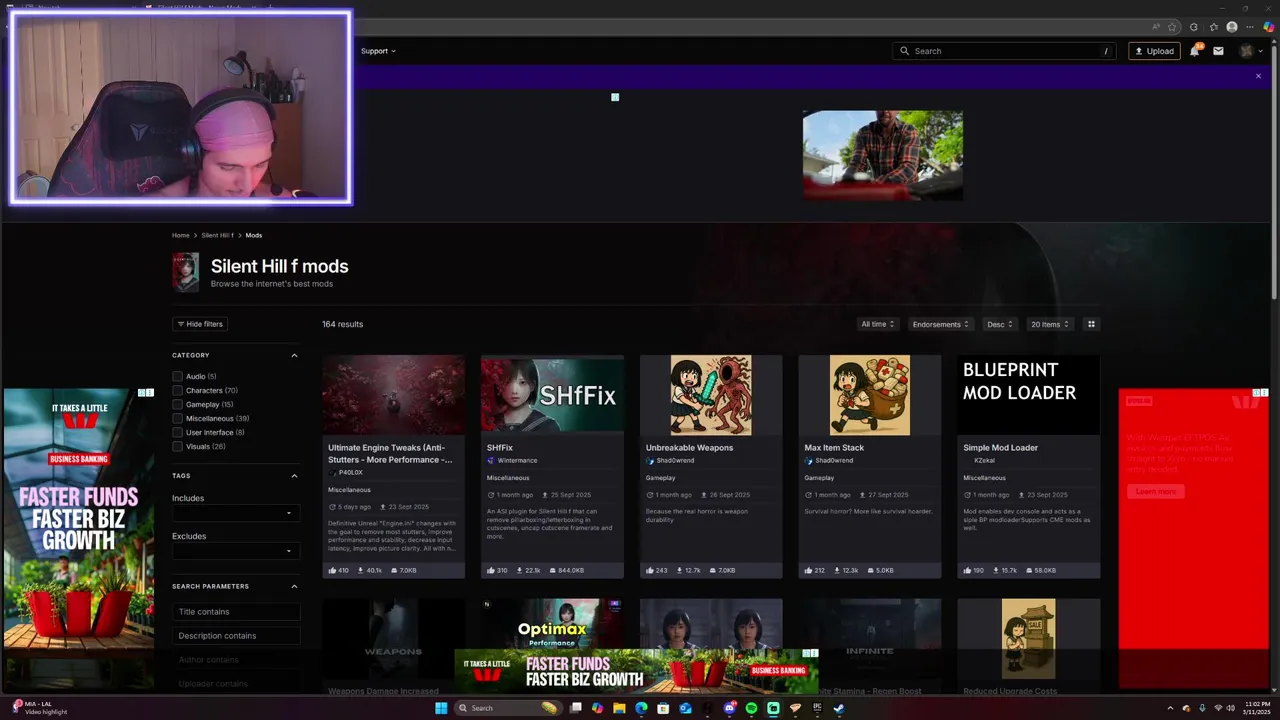Screen dimensions: 1280x720
Task: Open the Support menu
Action: [378, 51]
